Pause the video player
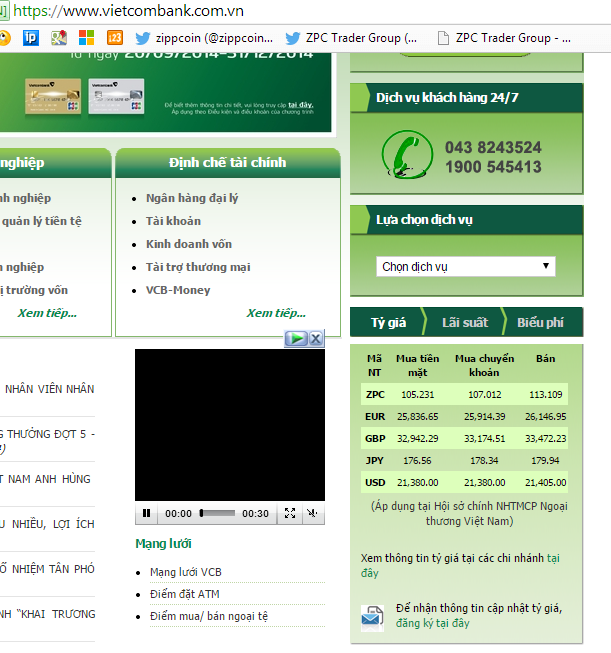 coord(146,513)
